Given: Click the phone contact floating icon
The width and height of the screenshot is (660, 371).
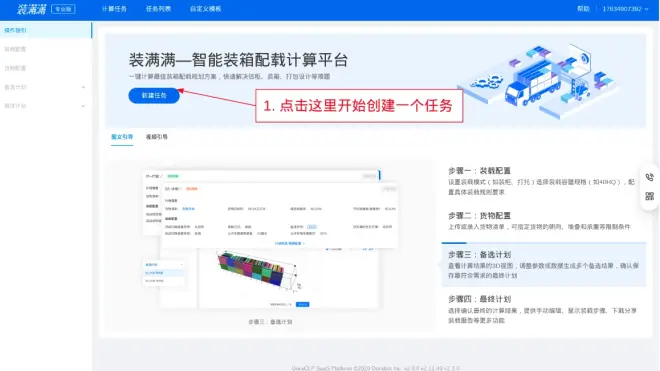Looking at the screenshot, I should 649,177.
